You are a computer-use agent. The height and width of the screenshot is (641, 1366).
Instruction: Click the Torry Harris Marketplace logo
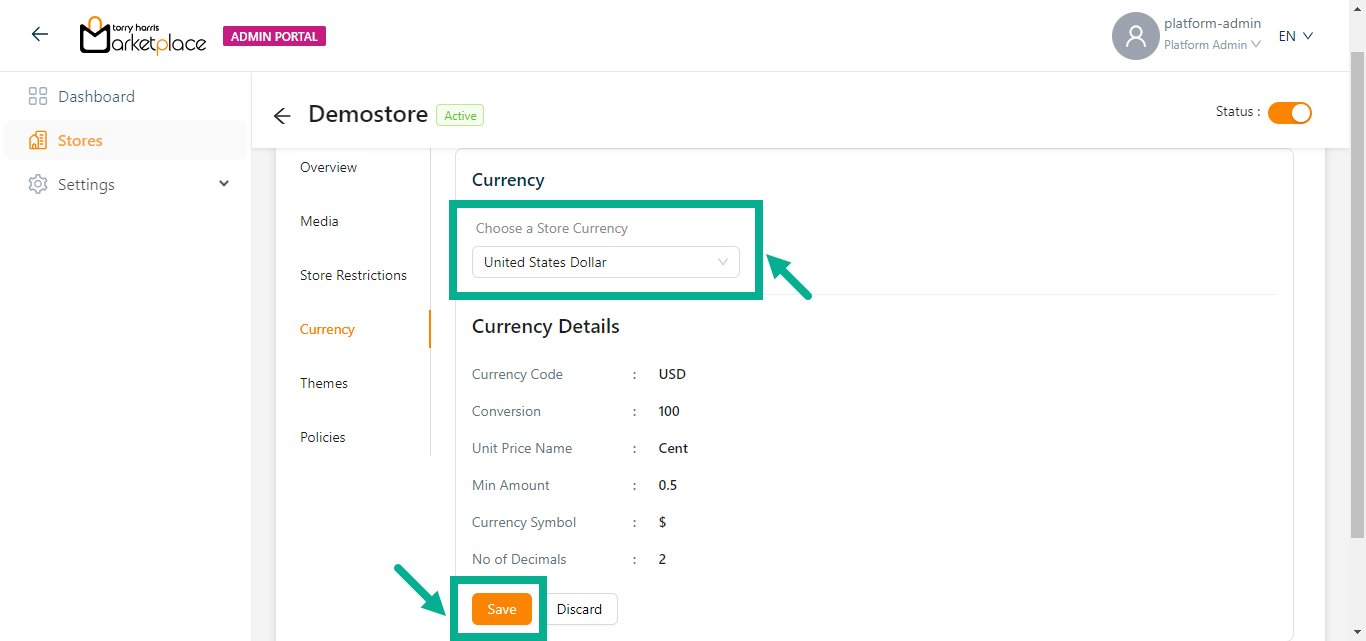pos(142,36)
